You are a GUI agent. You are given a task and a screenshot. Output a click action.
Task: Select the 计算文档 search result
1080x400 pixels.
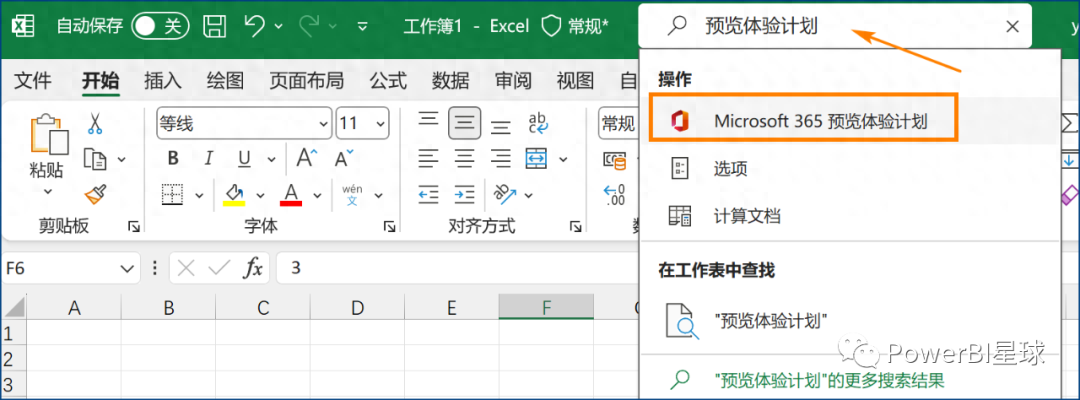tap(849, 216)
